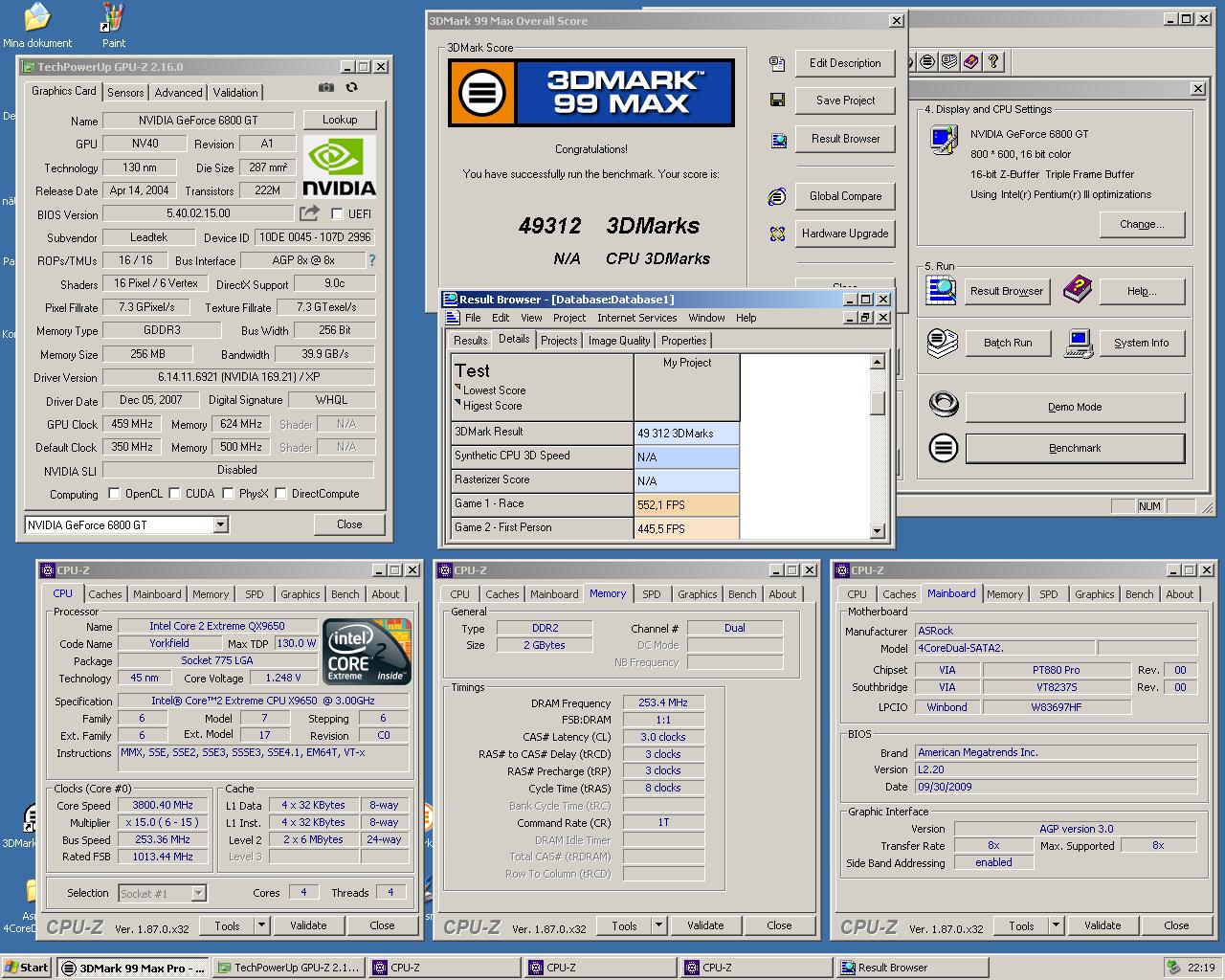Click the GPU-Z refresh icon
The width and height of the screenshot is (1225, 980).
click(x=352, y=87)
